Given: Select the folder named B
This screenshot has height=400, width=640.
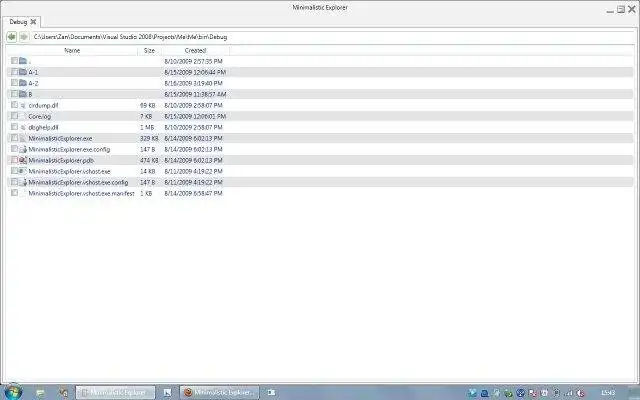Looking at the screenshot, I should [30, 94].
